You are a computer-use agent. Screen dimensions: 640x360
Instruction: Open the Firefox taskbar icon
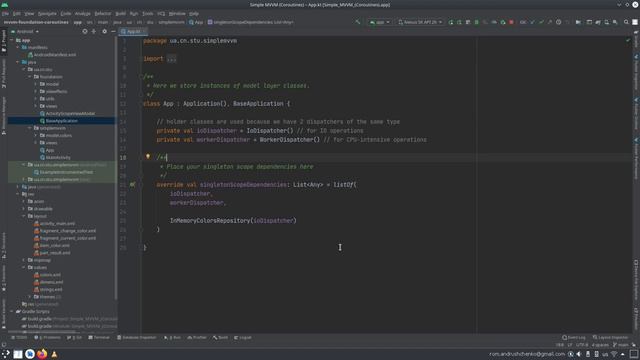42,354
